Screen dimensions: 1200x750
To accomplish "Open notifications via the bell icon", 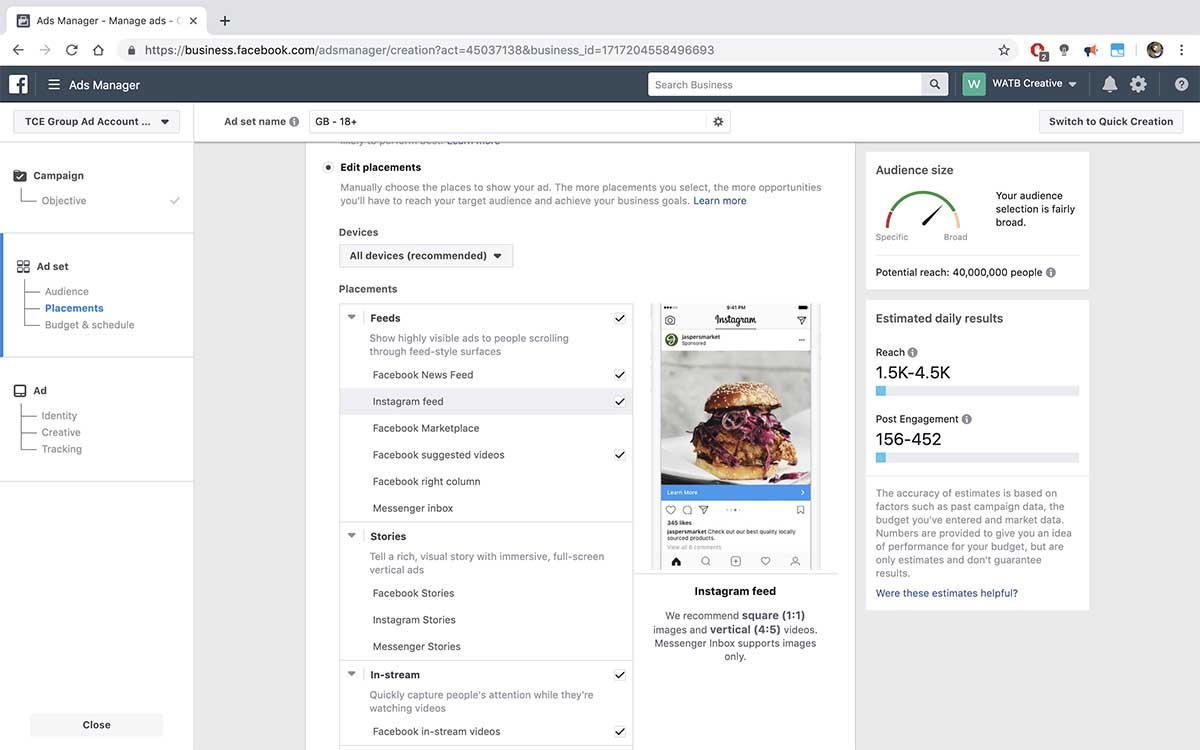I will 1109,84.
